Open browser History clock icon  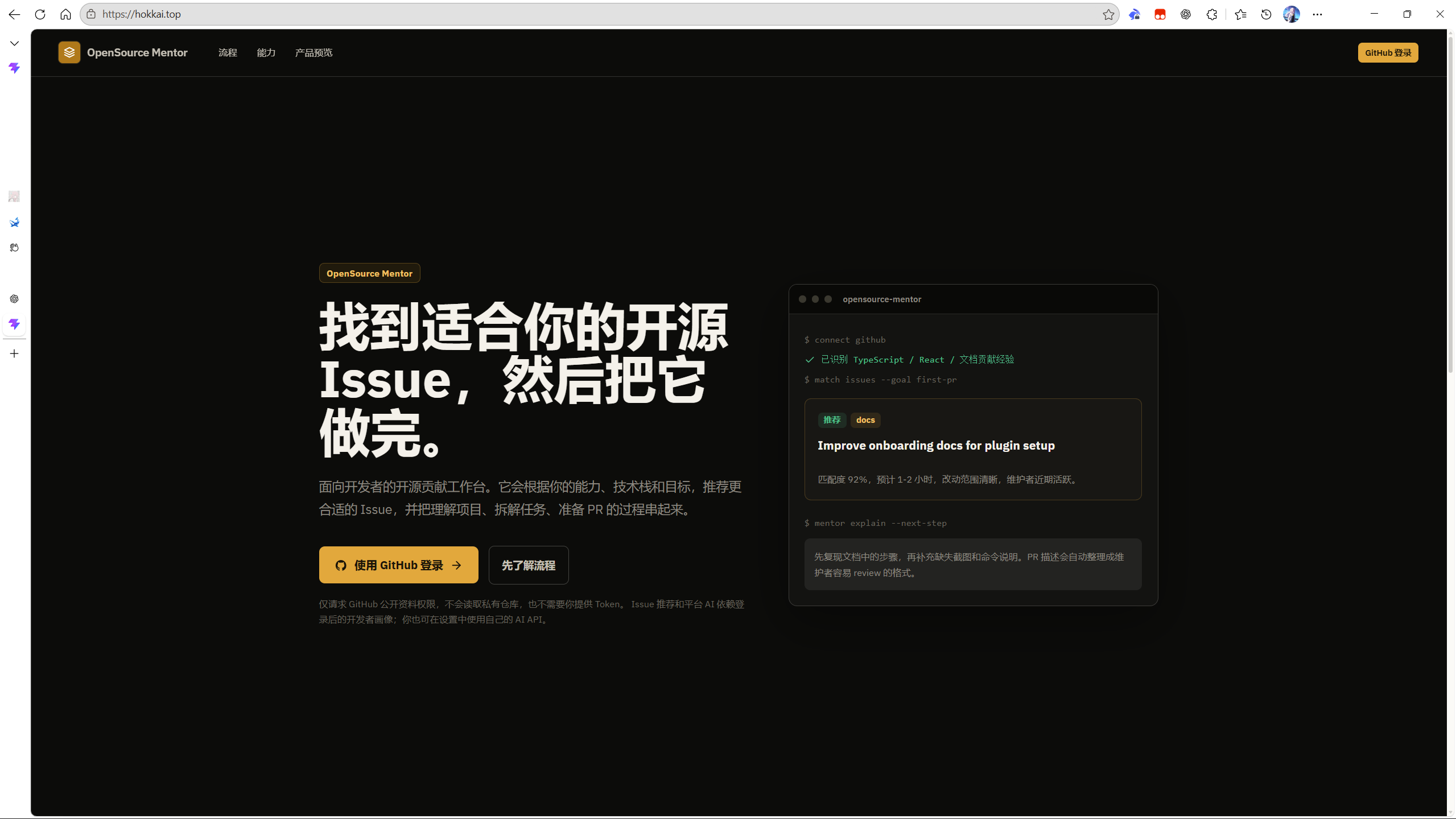click(1266, 14)
